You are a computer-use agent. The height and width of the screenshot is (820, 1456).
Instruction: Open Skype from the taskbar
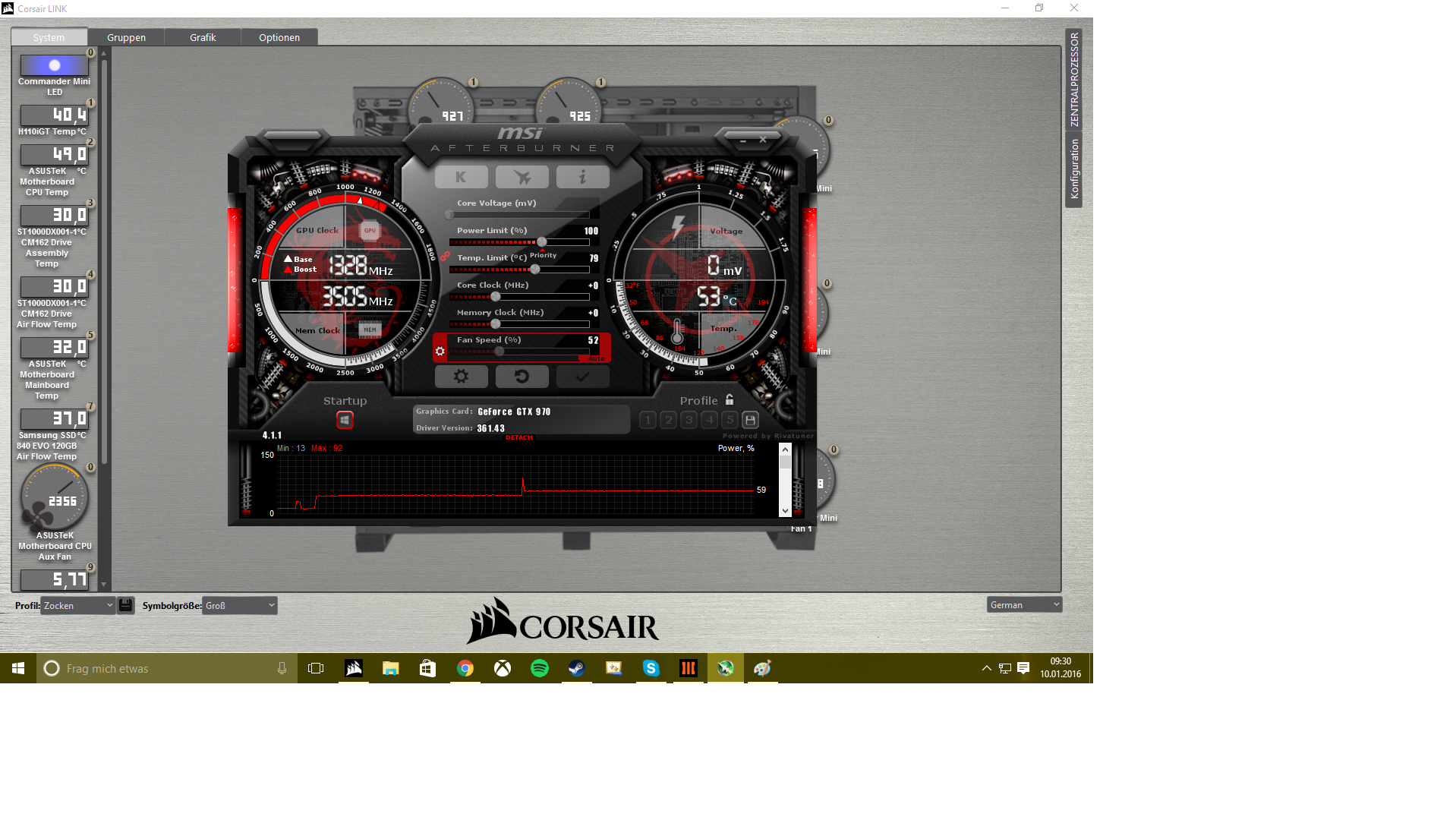pos(651,668)
